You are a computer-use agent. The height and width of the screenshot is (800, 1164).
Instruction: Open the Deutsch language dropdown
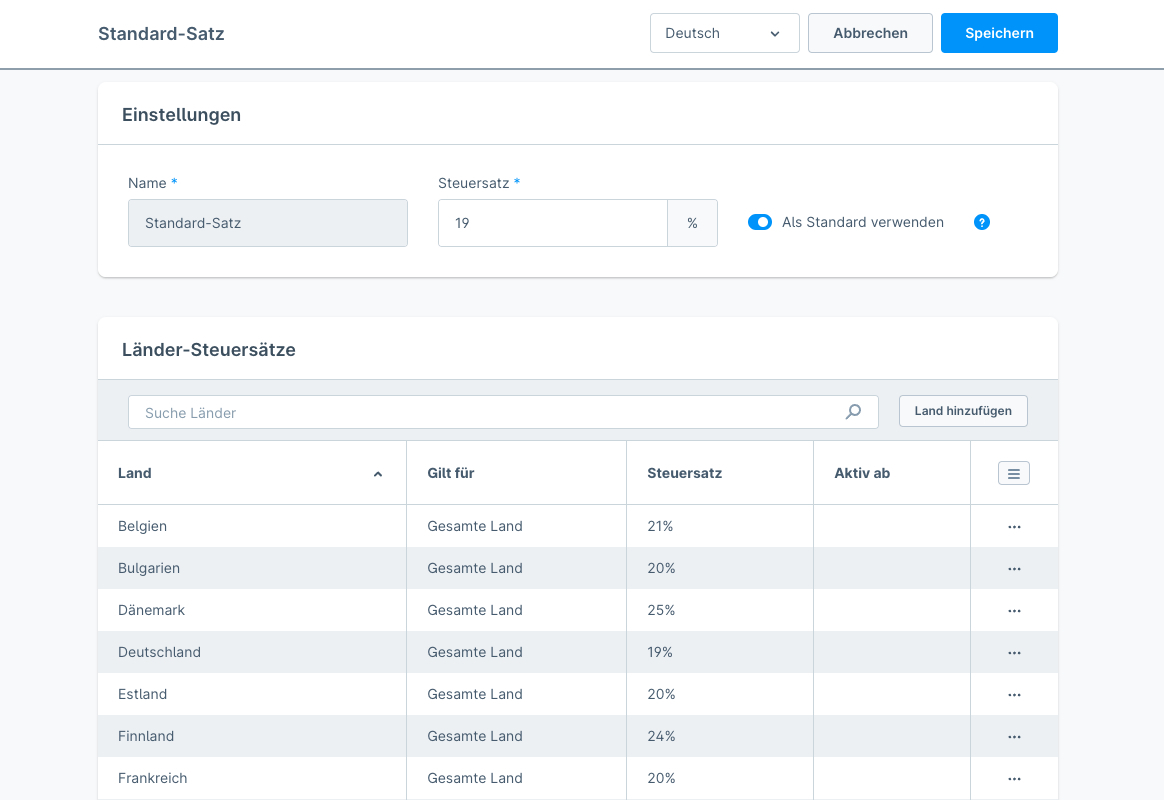click(x=724, y=33)
